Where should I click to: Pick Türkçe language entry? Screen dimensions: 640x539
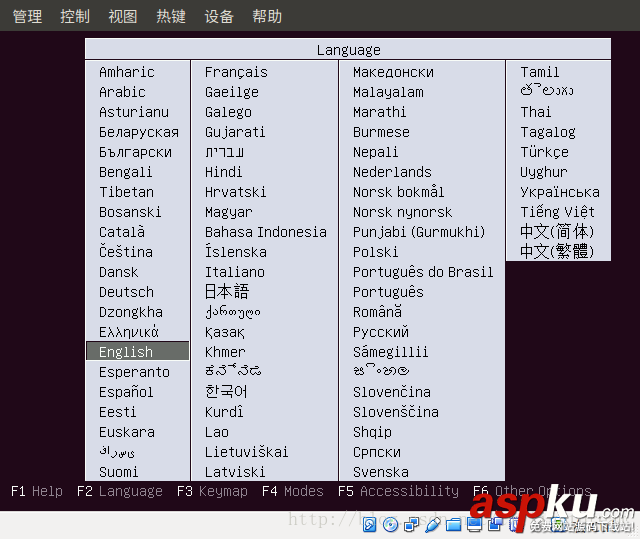click(544, 152)
